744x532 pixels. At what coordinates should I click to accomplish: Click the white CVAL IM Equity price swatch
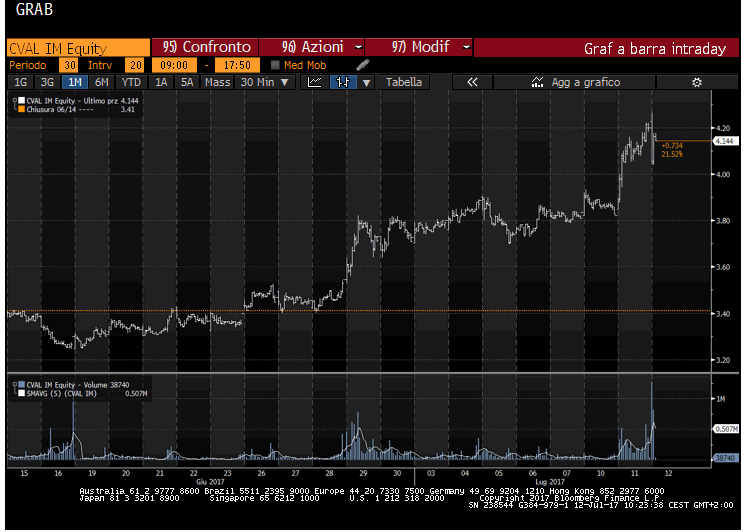coord(21,101)
